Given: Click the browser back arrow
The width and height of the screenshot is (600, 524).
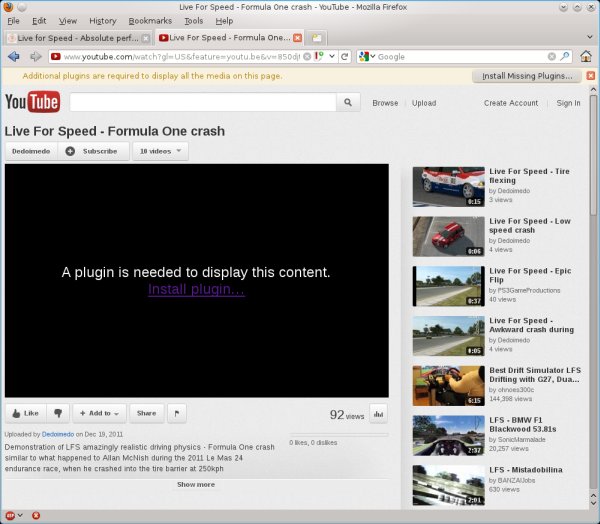Looking at the screenshot, I should [14, 56].
